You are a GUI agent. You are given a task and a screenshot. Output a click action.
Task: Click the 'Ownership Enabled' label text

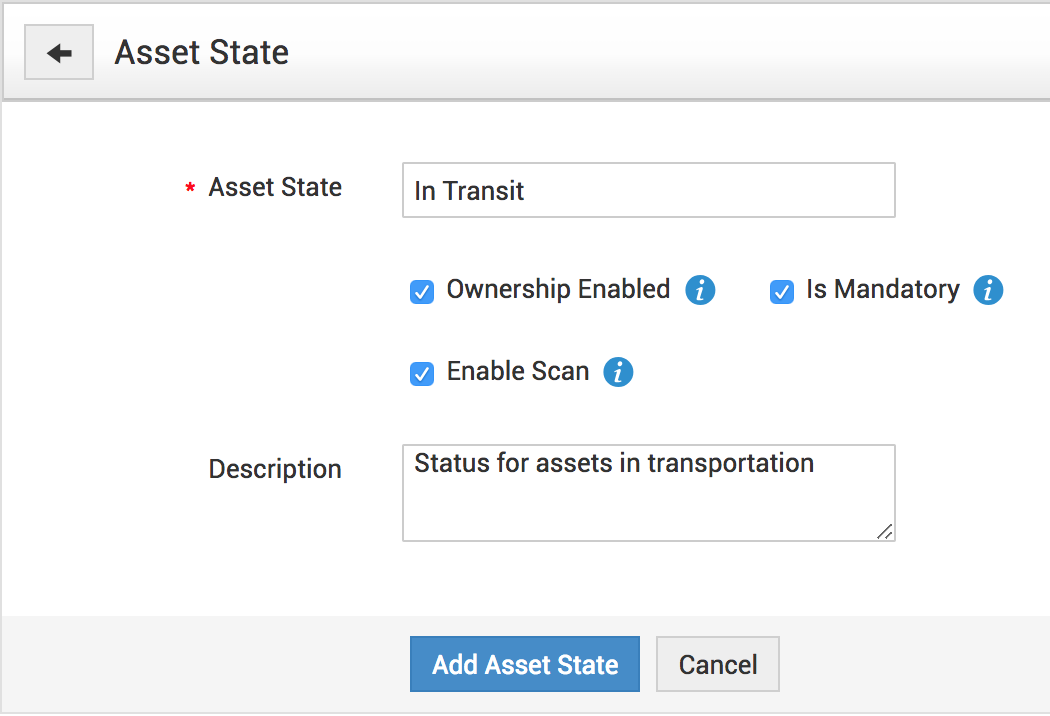[558, 290]
